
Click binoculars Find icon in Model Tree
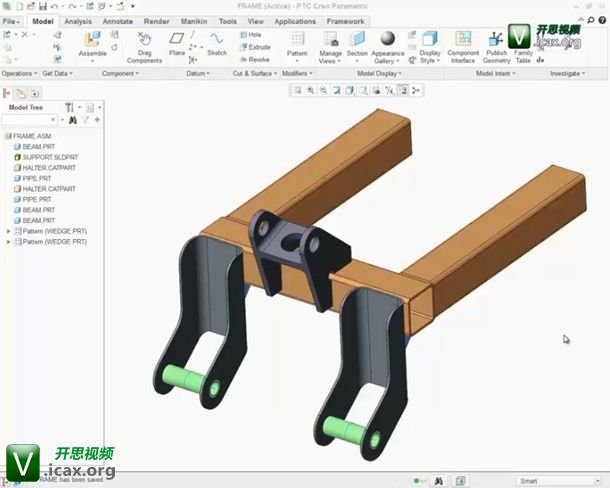(73, 120)
